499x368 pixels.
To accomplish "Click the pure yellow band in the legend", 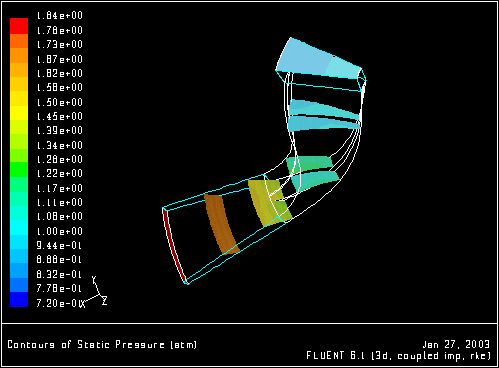I will coord(19,113).
